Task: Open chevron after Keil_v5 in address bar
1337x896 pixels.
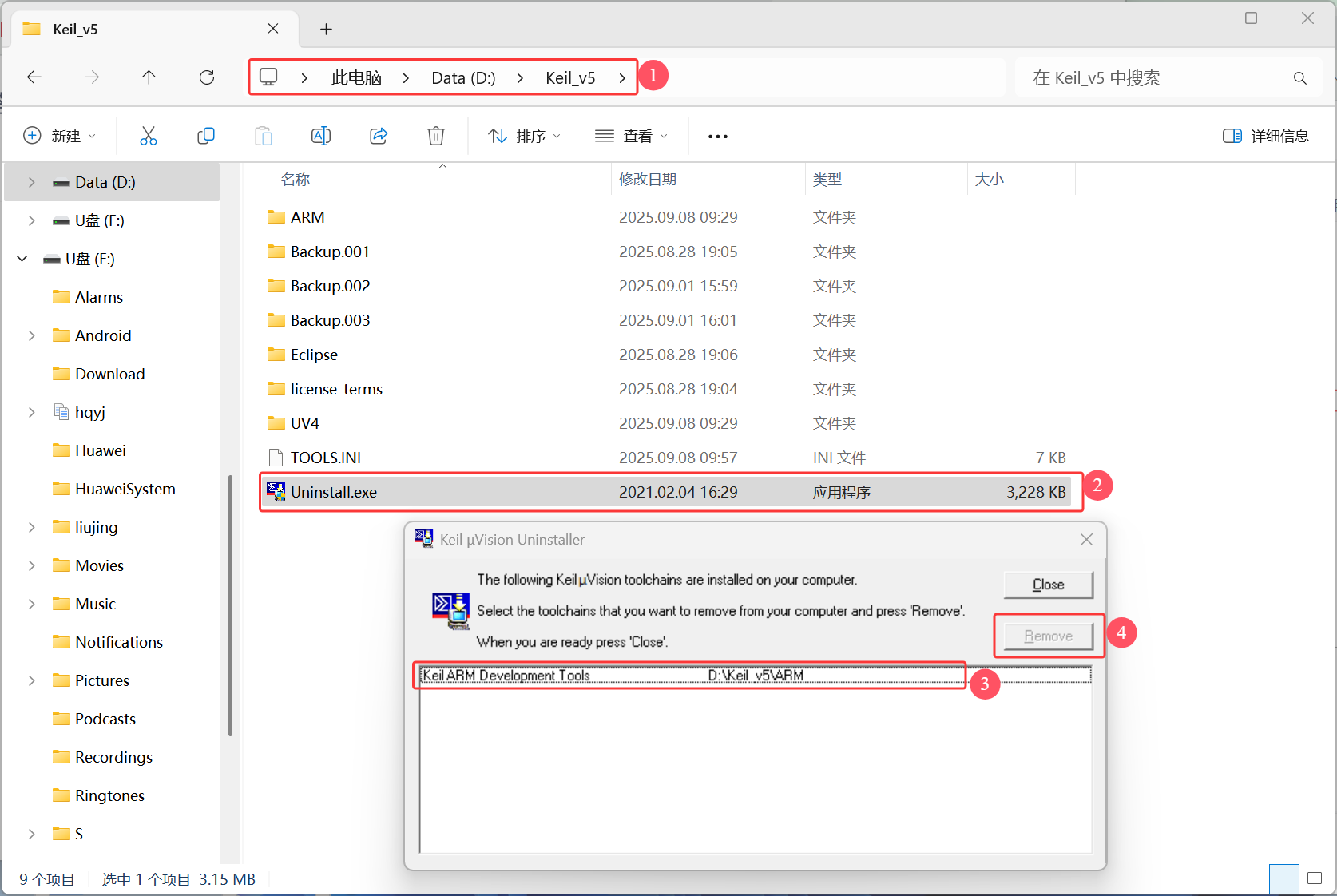Action: [622, 78]
